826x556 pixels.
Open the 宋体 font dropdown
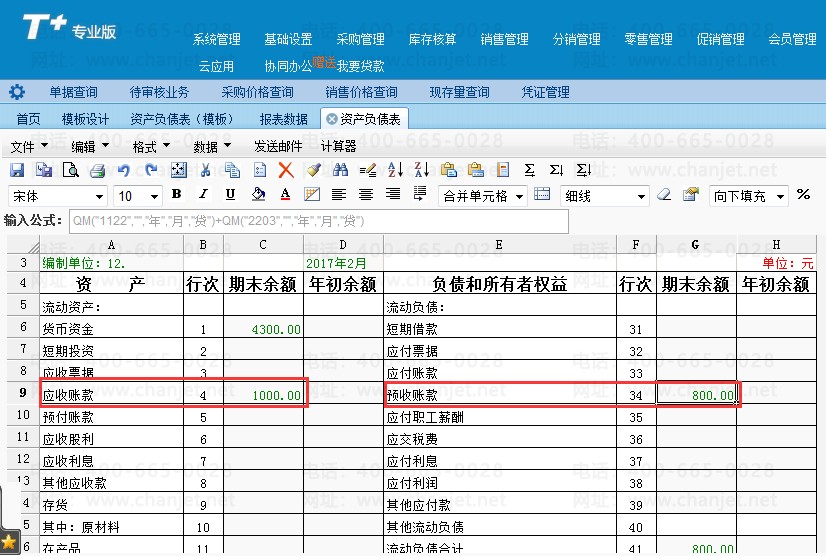[x=99, y=196]
